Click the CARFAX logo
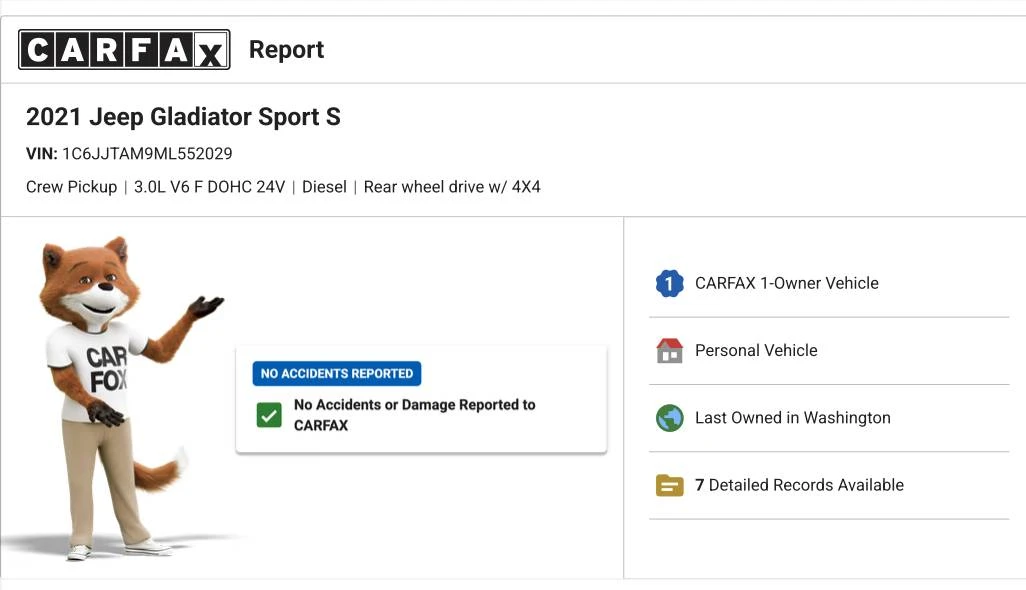Screen dimensions: 1026x590 click(124, 50)
